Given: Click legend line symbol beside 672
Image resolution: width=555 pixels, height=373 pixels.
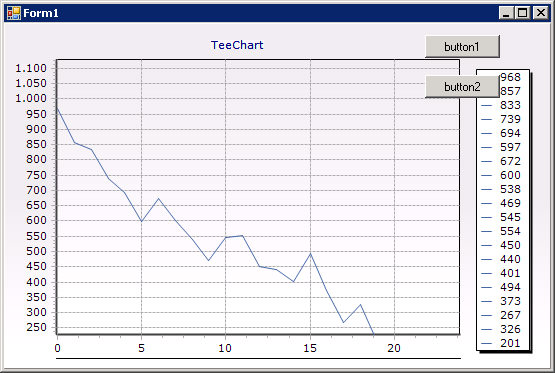Looking at the screenshot, I should pyautogui.click(x=487, y=161).
